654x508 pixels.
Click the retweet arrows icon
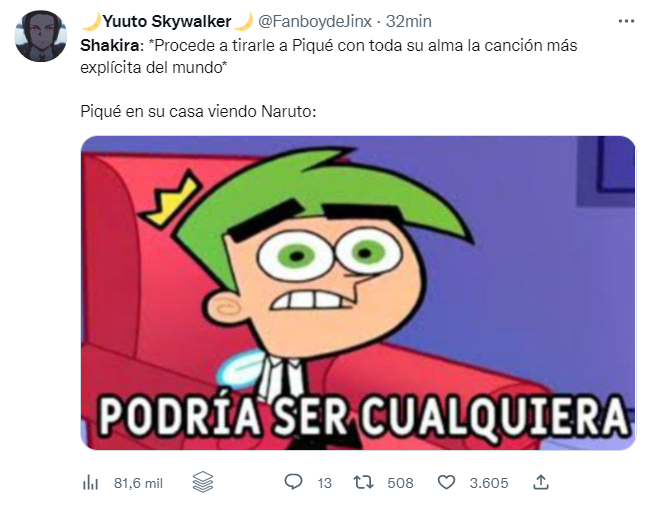(x=363, y=483)
